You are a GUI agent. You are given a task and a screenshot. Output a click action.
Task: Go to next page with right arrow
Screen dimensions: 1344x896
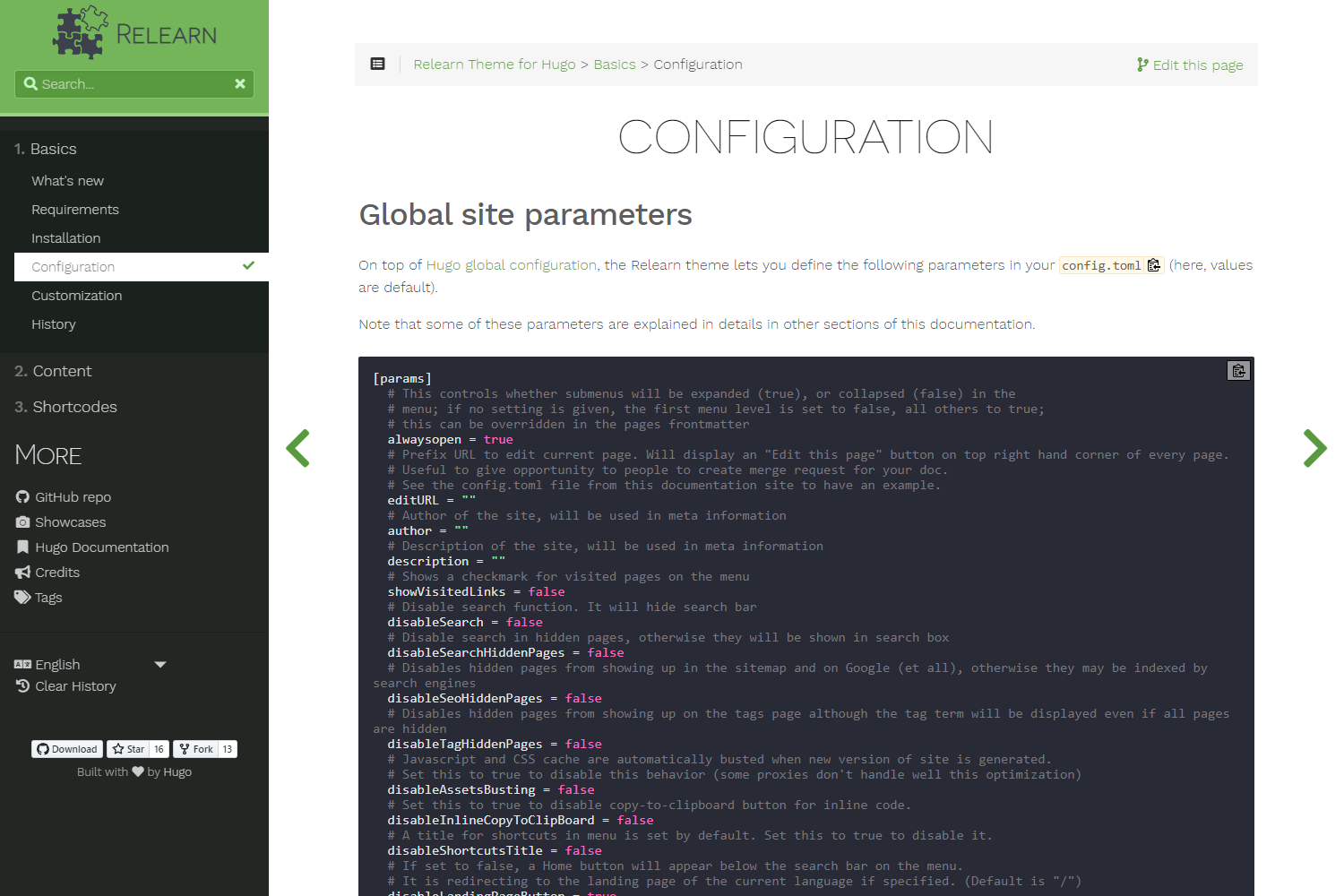point(1314,448)
